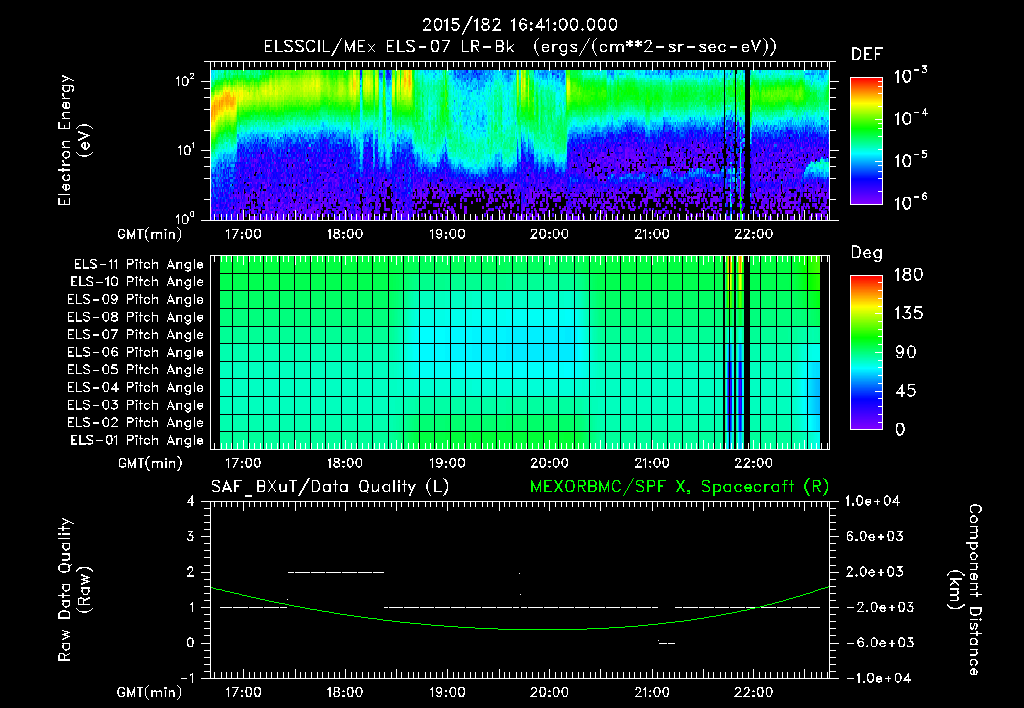Image resolution: width=1024 pixels, height=708 pixels.
Task: Click the ELS-09 Pitch Angle row label
Action: pyautogui.click(x=135, y=300)
